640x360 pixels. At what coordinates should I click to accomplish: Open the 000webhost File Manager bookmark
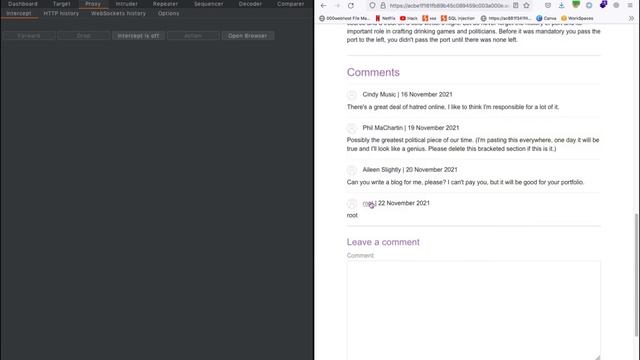coord(344,18)
